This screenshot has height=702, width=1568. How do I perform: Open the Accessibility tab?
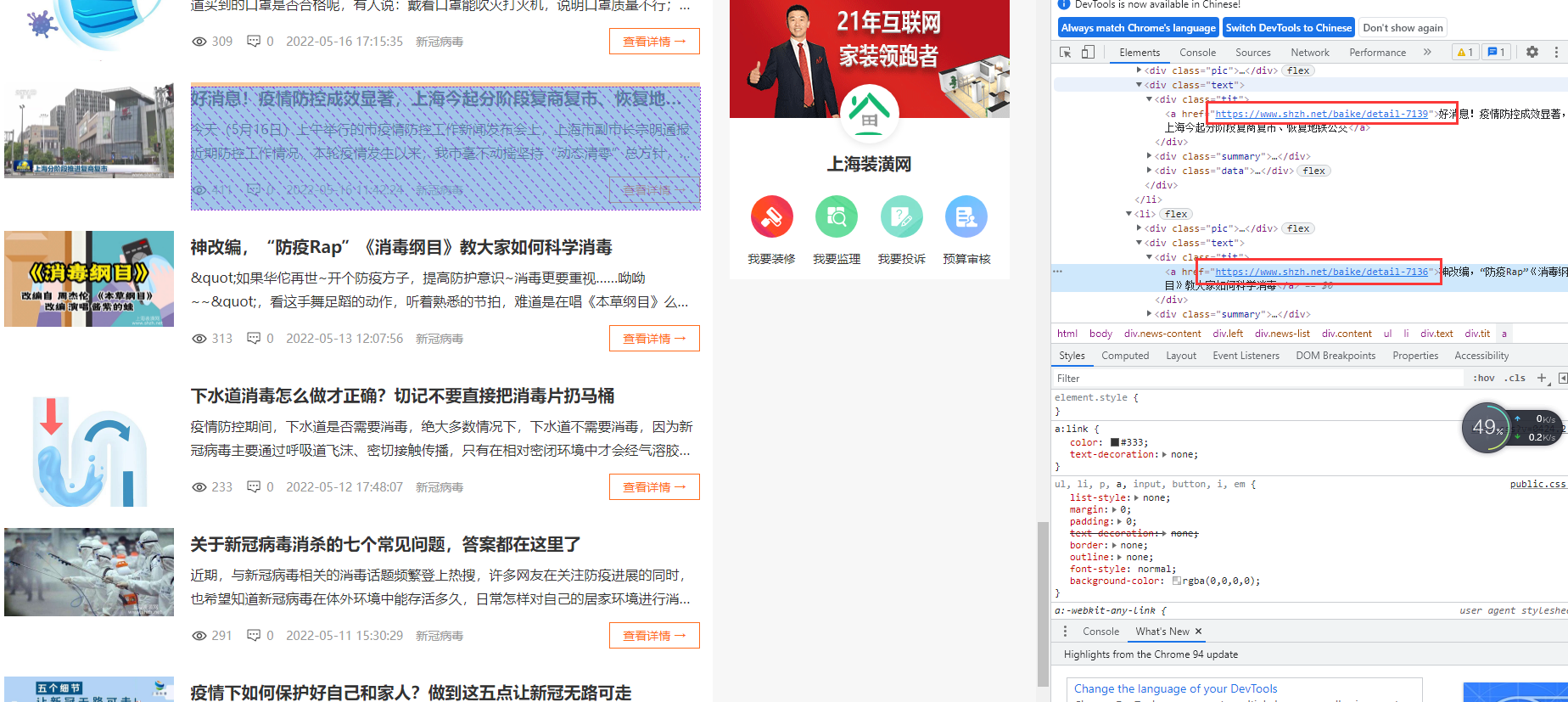pyautogui.click(x=1481, y=356)
